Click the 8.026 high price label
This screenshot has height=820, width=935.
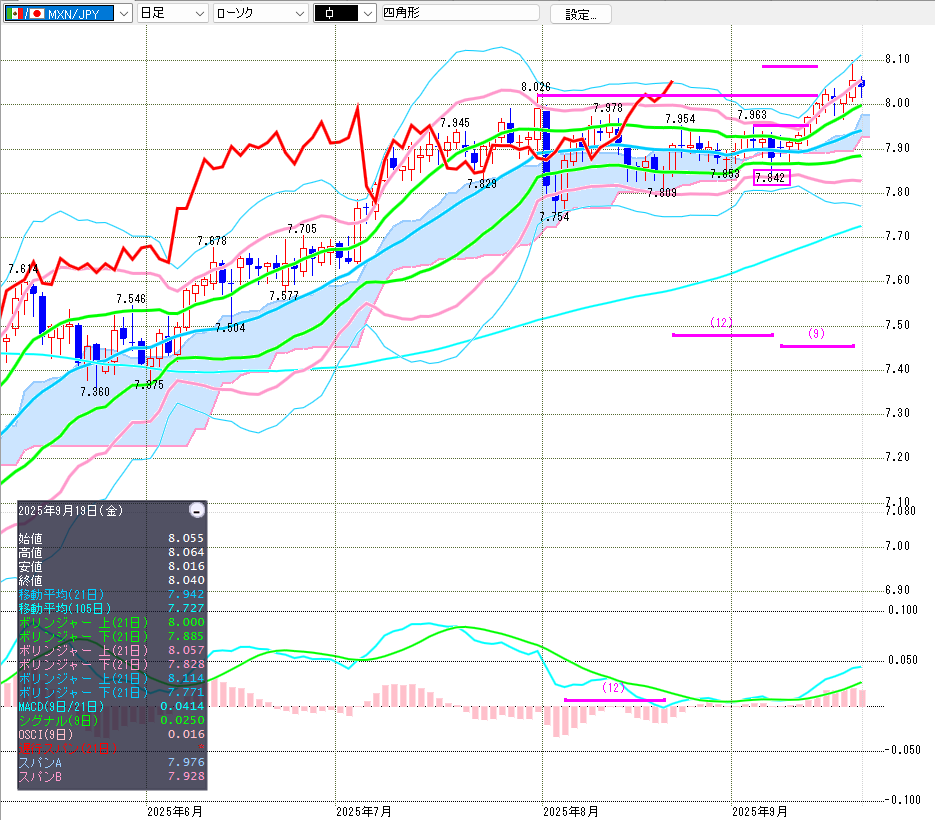(536, 88)
